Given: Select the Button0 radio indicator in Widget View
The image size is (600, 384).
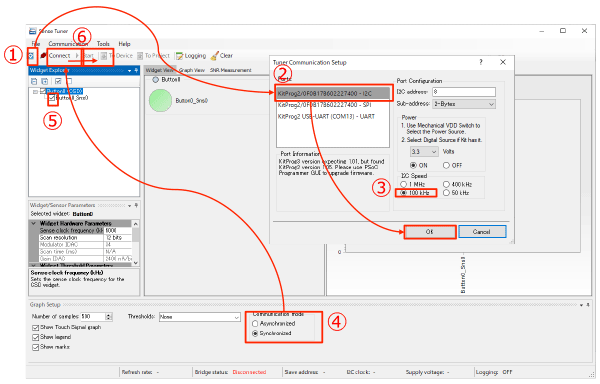Looking at the screenshot, I should click(x=155, y=80).
